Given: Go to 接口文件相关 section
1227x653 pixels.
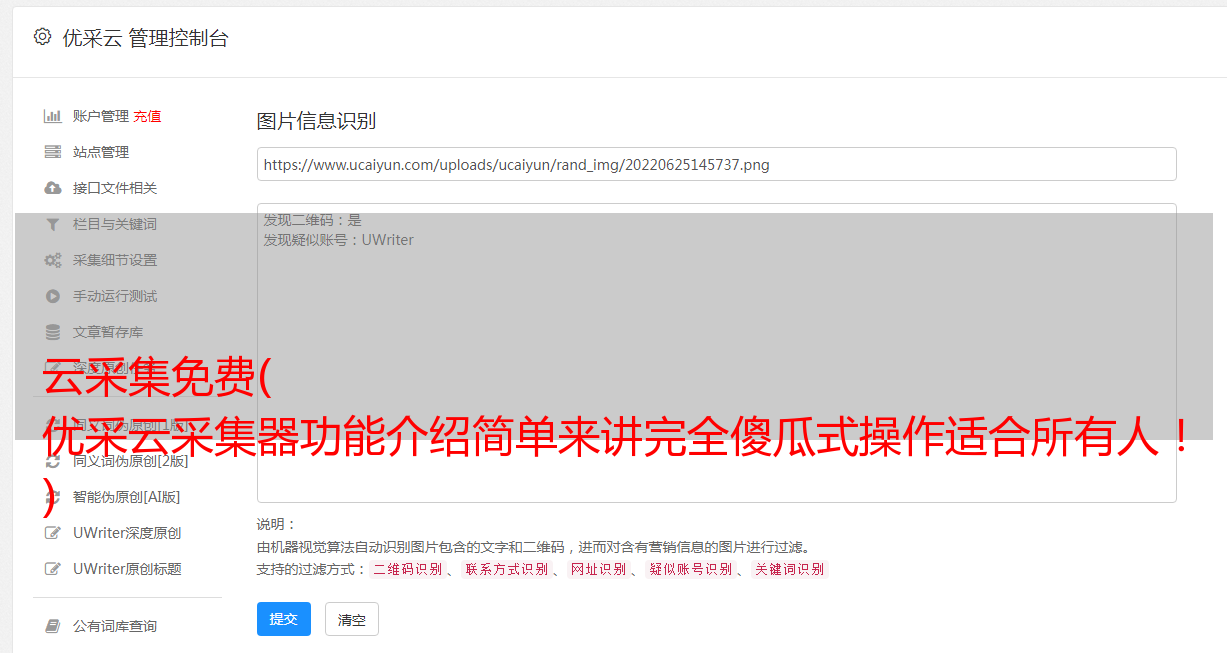Looking at the screenshot, I should coord(115,188).
